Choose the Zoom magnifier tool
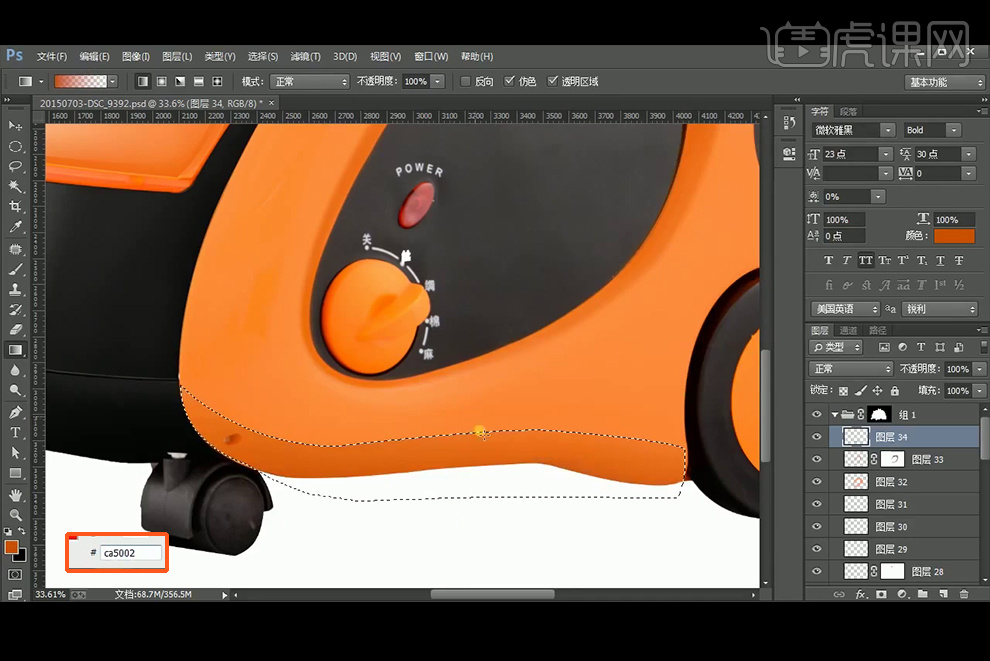The image size is (990, 661). (x=15, y=515)
